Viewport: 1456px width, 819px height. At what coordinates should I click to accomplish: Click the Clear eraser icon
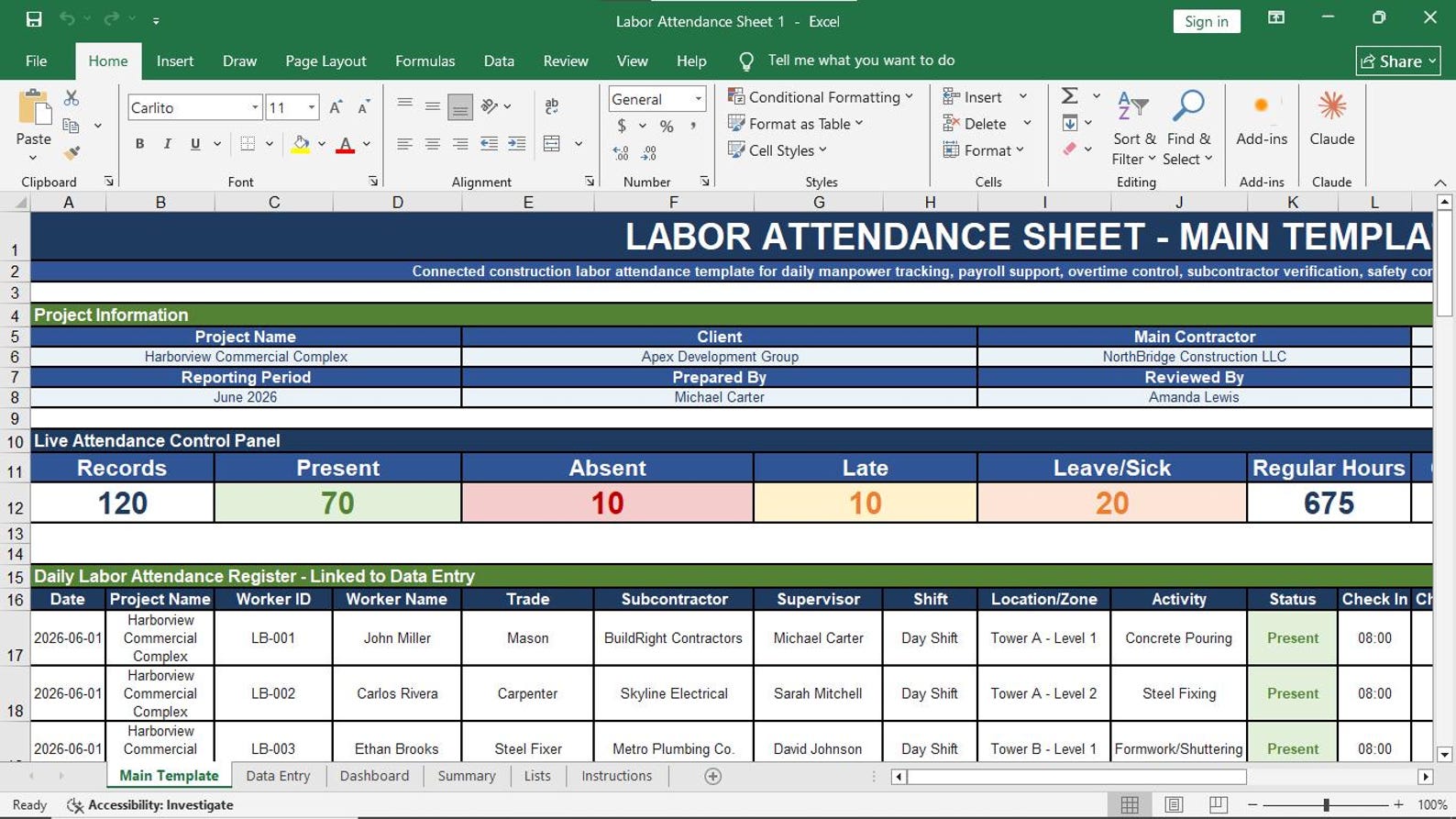[x=1069, y=149]
